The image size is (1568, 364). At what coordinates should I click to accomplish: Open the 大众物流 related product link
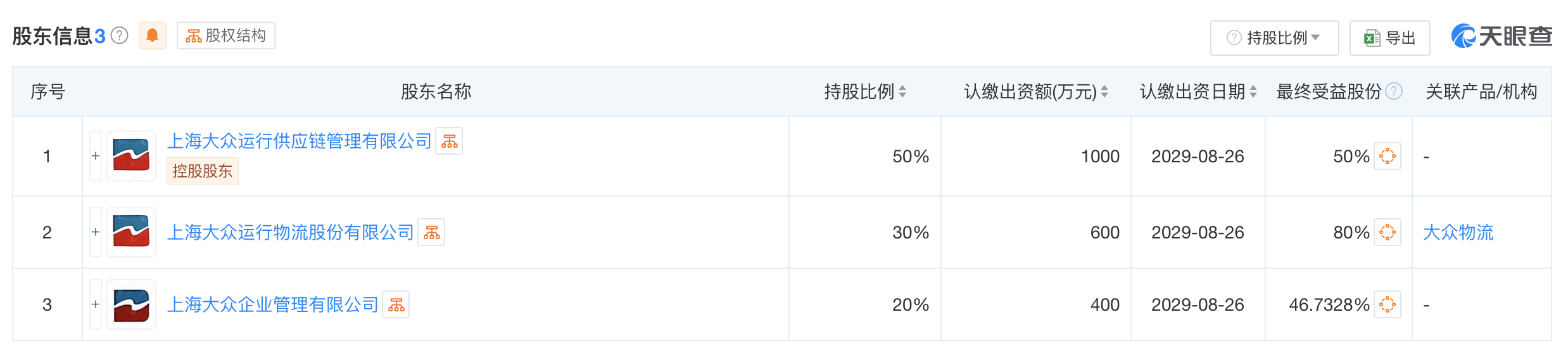pos(1458,232)
